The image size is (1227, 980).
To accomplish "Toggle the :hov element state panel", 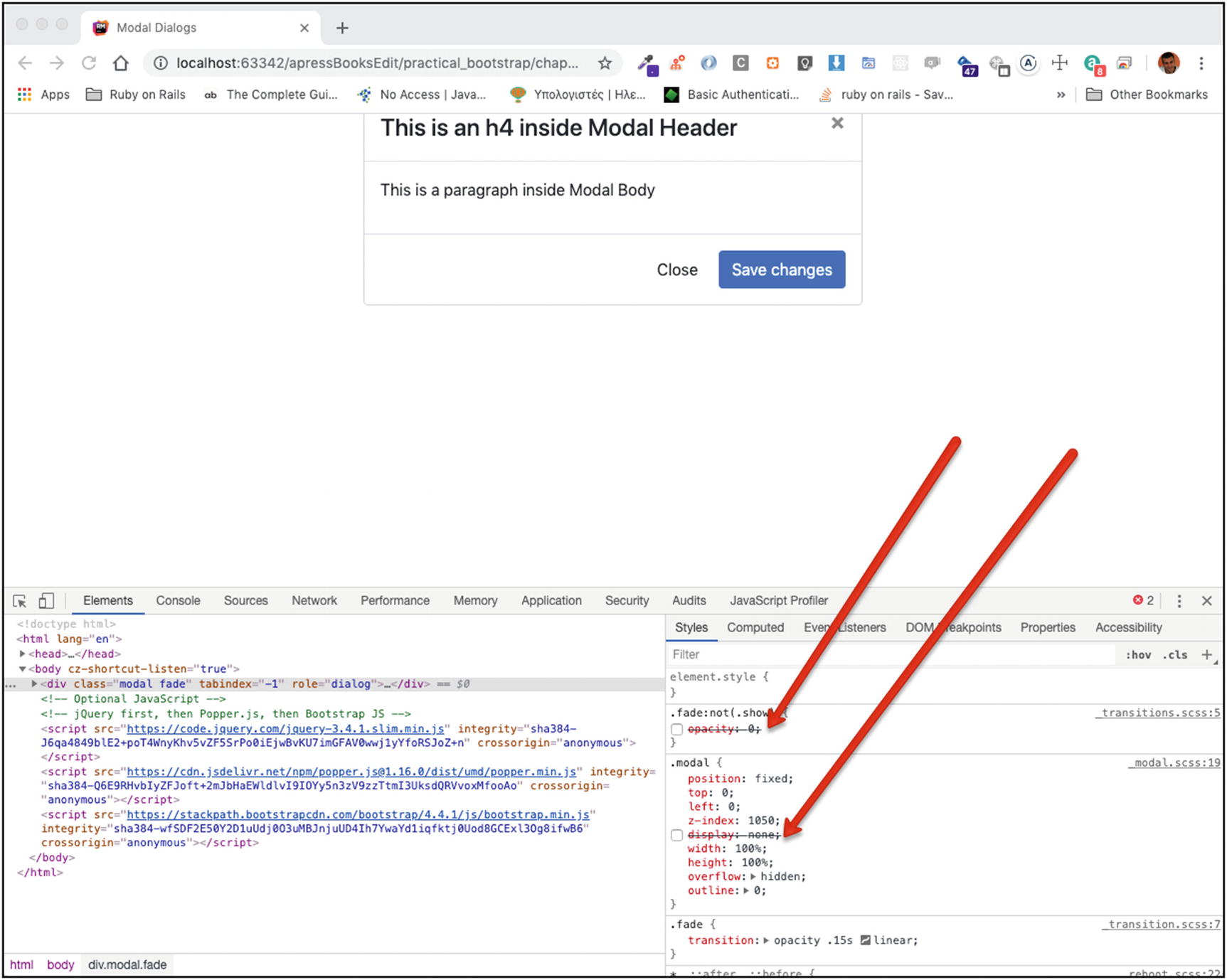I will [1138, 655].
